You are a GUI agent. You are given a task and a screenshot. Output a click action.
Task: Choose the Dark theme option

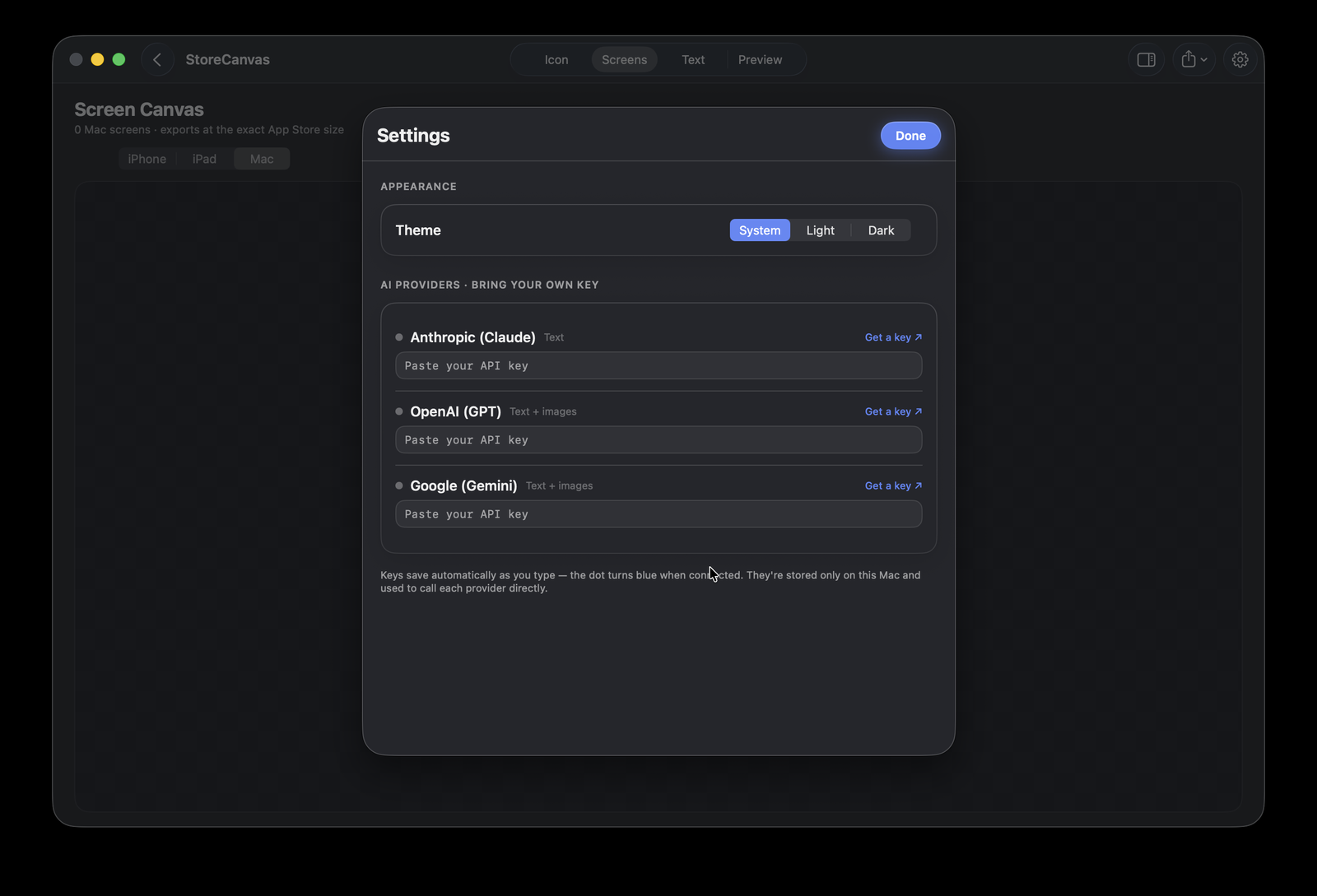881,230
